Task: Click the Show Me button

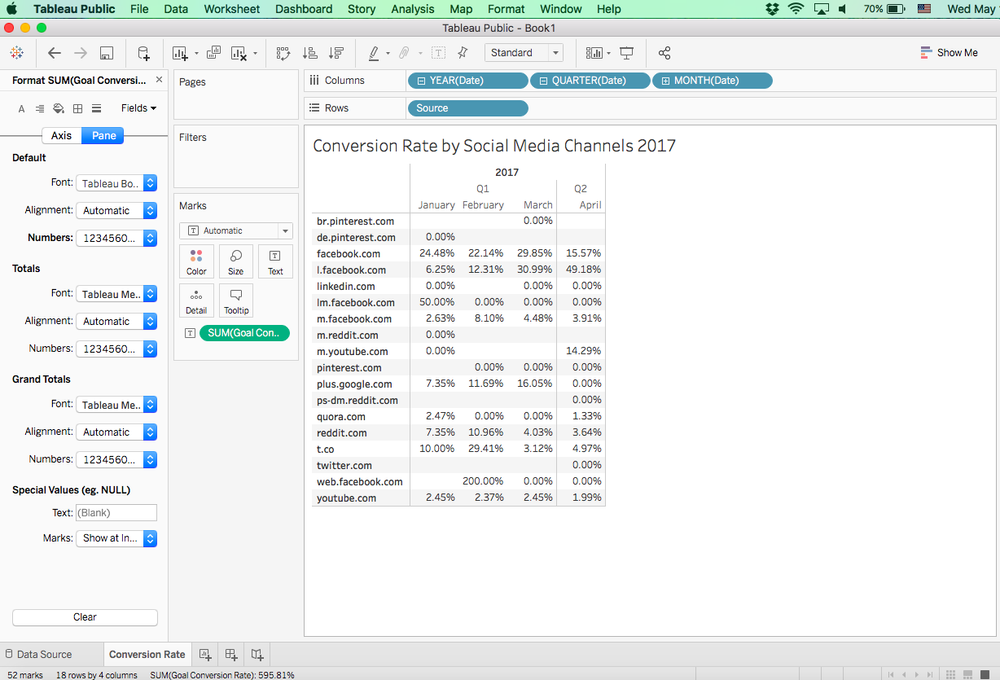Action: click(x=949, y=53)
